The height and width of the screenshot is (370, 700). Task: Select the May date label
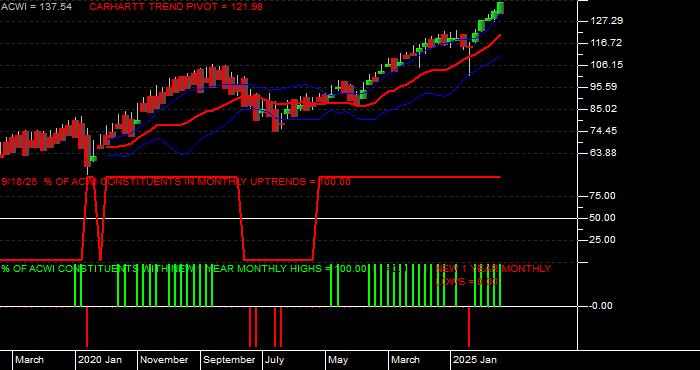pyautogui.click(x=338, y=360)
